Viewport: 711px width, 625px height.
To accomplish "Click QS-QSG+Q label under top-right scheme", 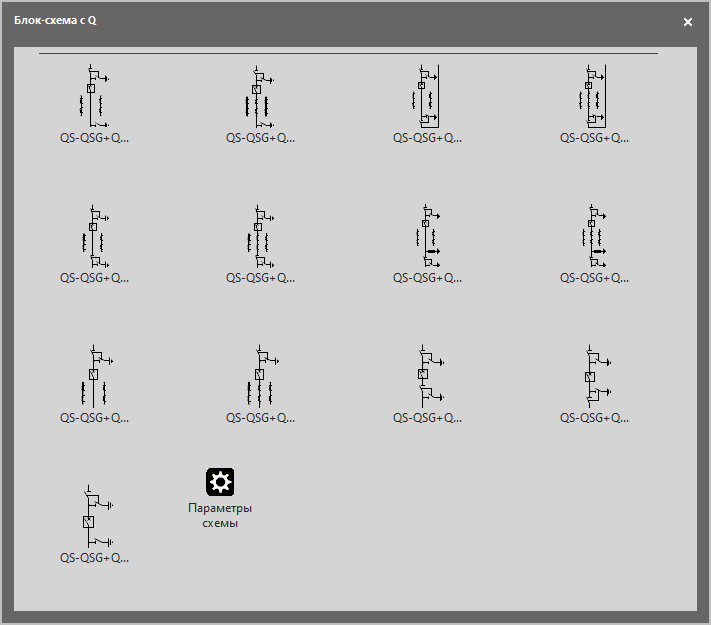I will click(x=594, y=138).
